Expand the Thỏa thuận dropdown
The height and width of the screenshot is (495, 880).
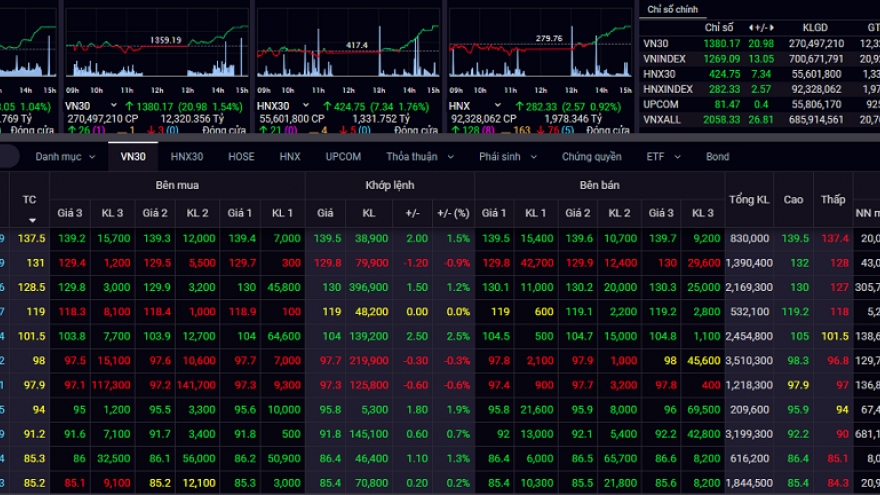[420, 157]
